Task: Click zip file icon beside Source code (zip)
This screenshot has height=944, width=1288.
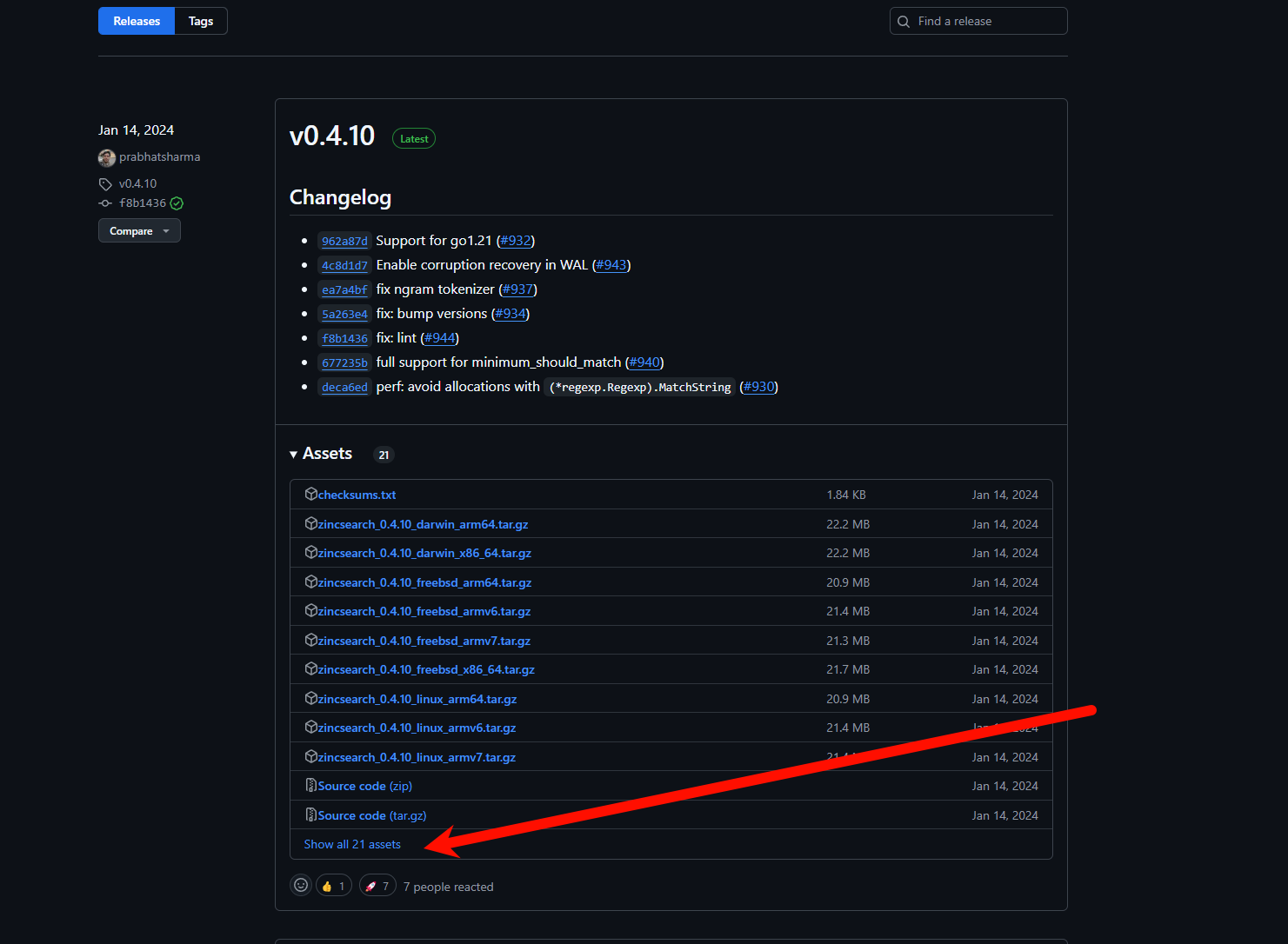Action: click(311, 785)
